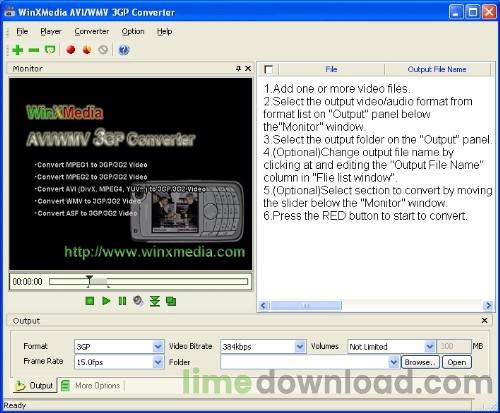Toggle the select-all checkbox in file list
The width and height of the screenshot is (500, 413).
[268, 69]
